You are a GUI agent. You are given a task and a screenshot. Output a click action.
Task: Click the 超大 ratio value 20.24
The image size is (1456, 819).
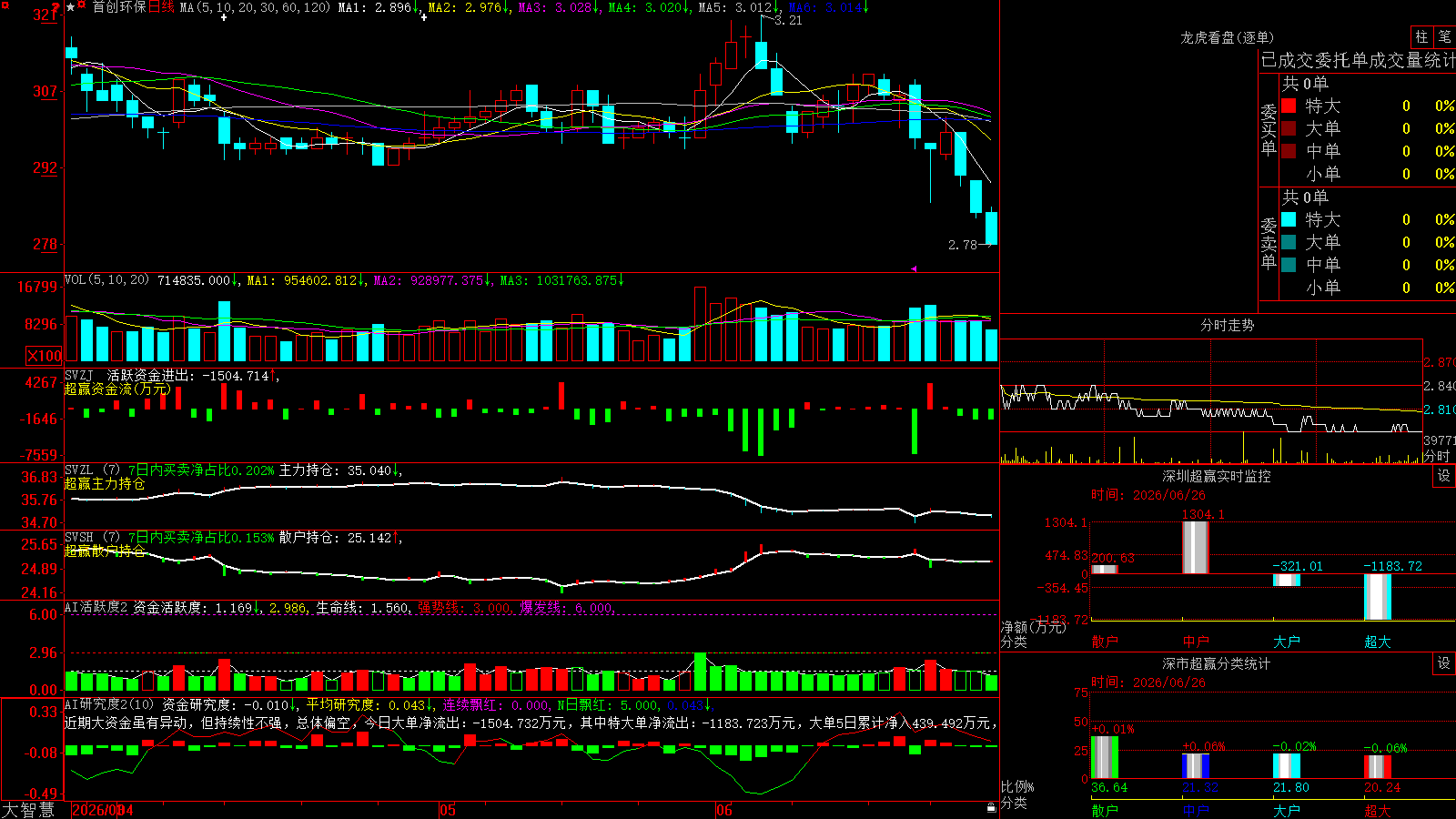(1382, 787)
